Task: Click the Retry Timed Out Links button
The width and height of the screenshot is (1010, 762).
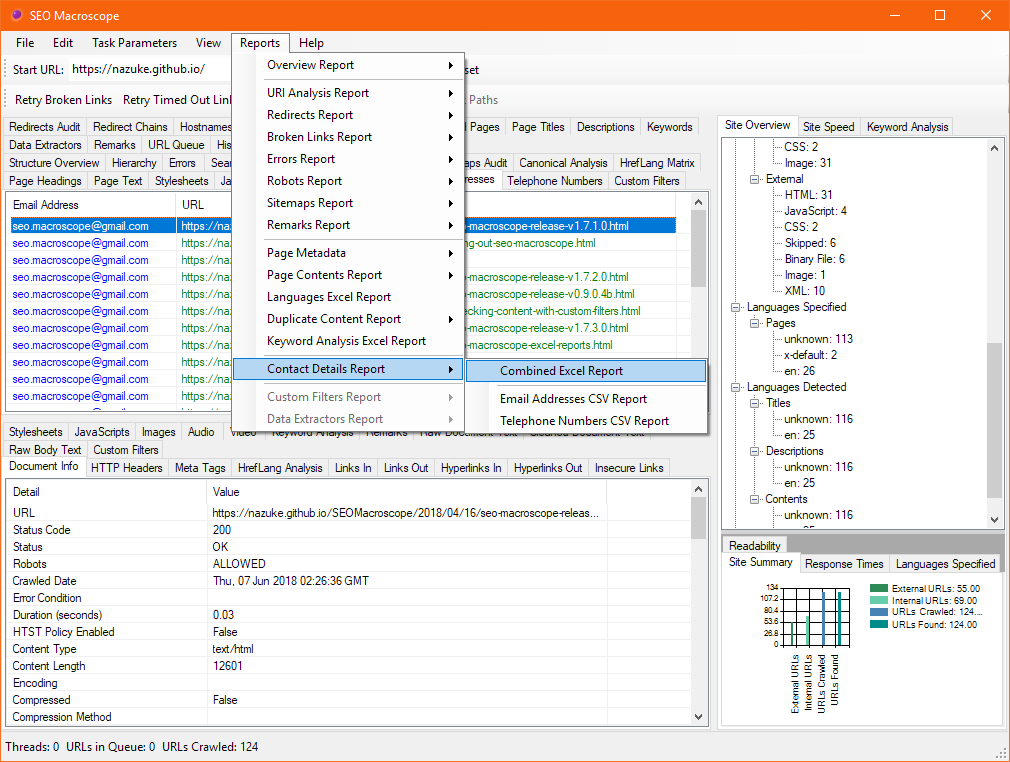Action: (x=176, y=100)
